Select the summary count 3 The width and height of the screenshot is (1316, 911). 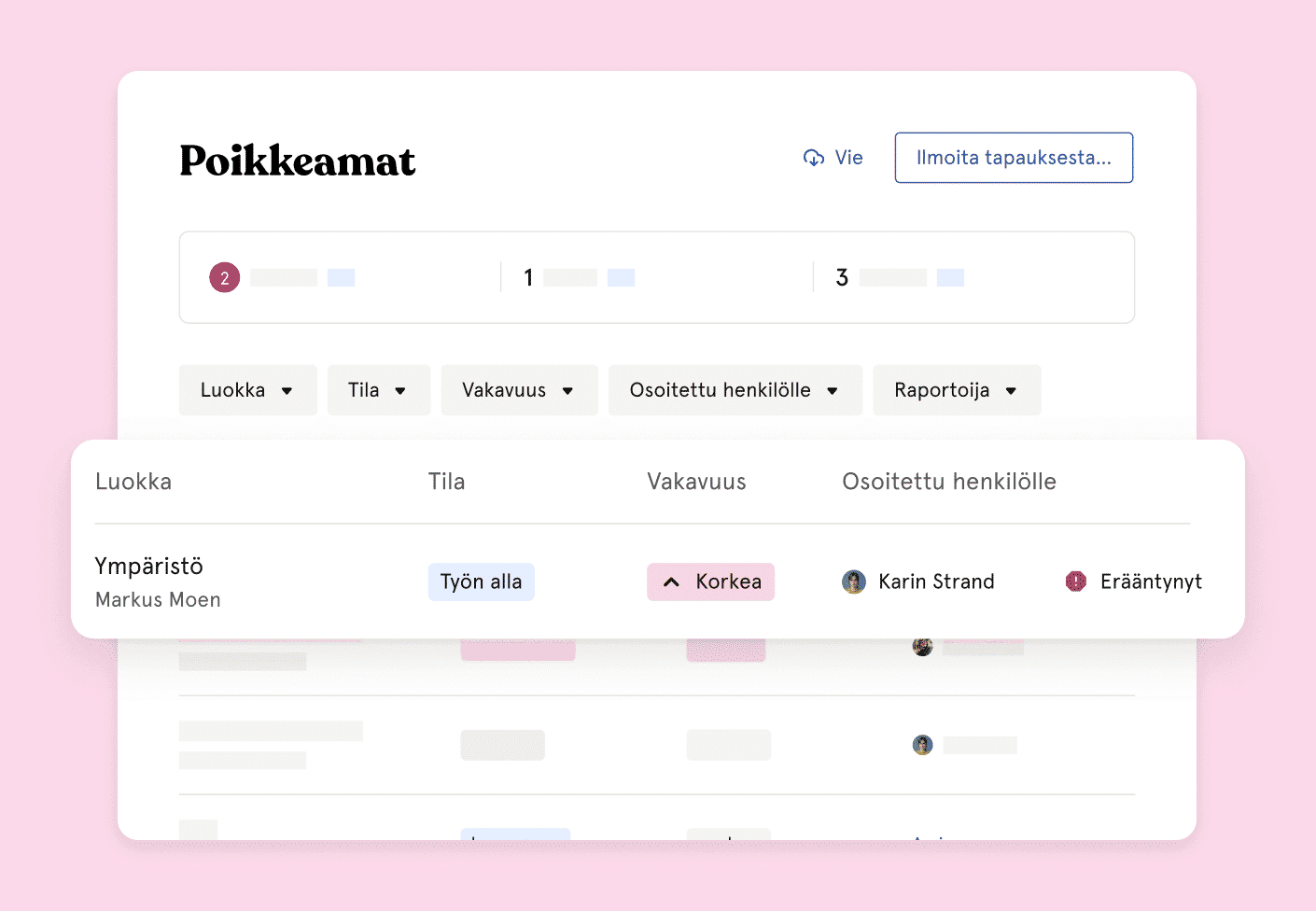[842, 277]
